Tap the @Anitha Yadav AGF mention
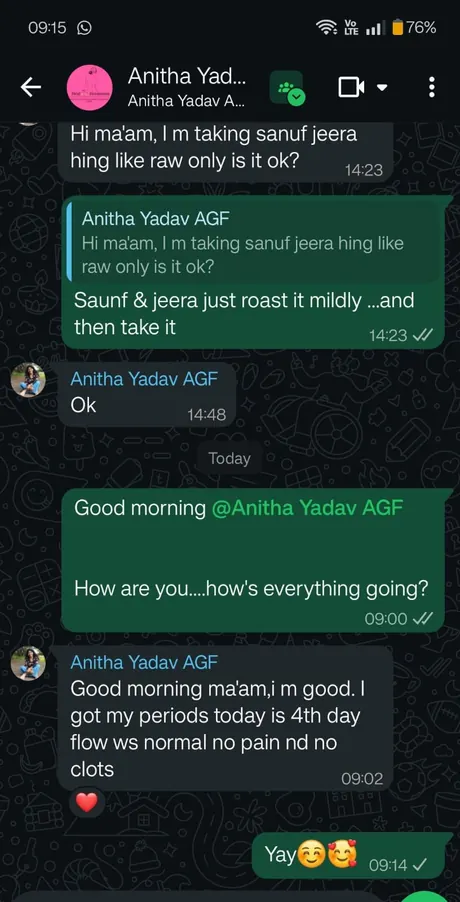The width and height of the screenshot is (460, 902). (x=307, y=508)
